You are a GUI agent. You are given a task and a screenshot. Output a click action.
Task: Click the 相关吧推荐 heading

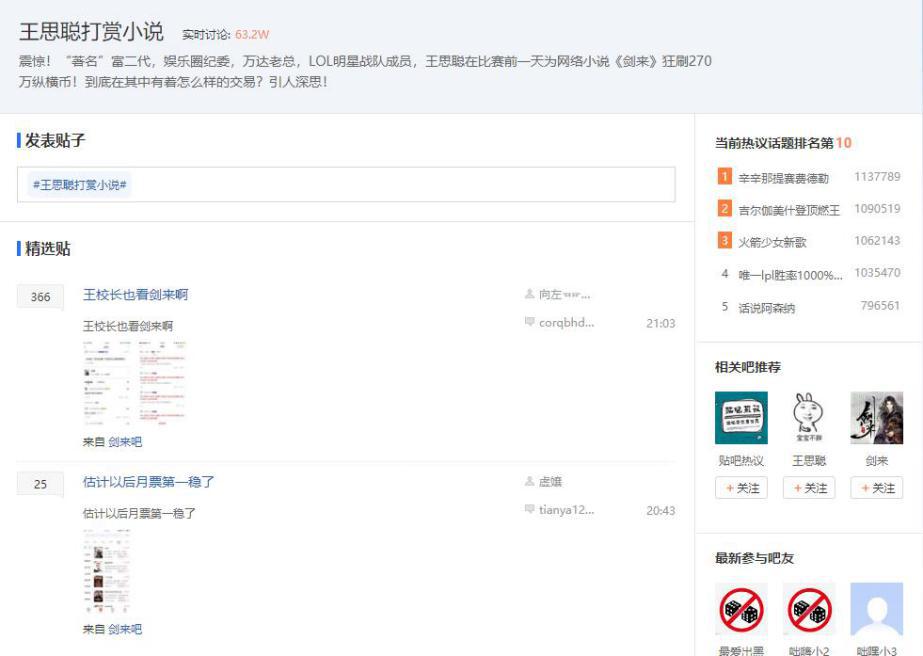coord(748,367)
